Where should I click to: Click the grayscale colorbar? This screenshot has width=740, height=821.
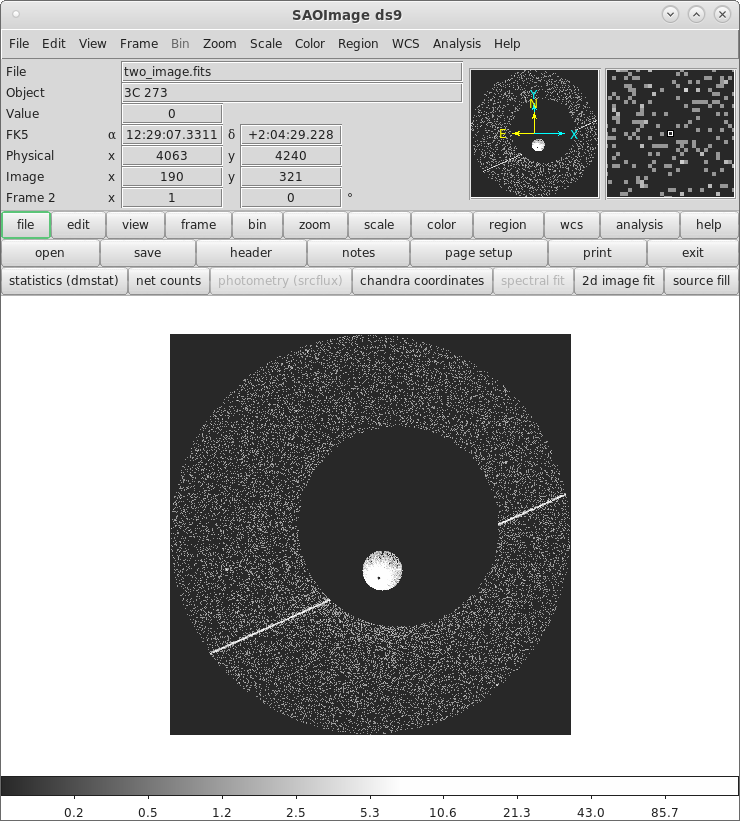pyautogui.click(x=370, y=786)
